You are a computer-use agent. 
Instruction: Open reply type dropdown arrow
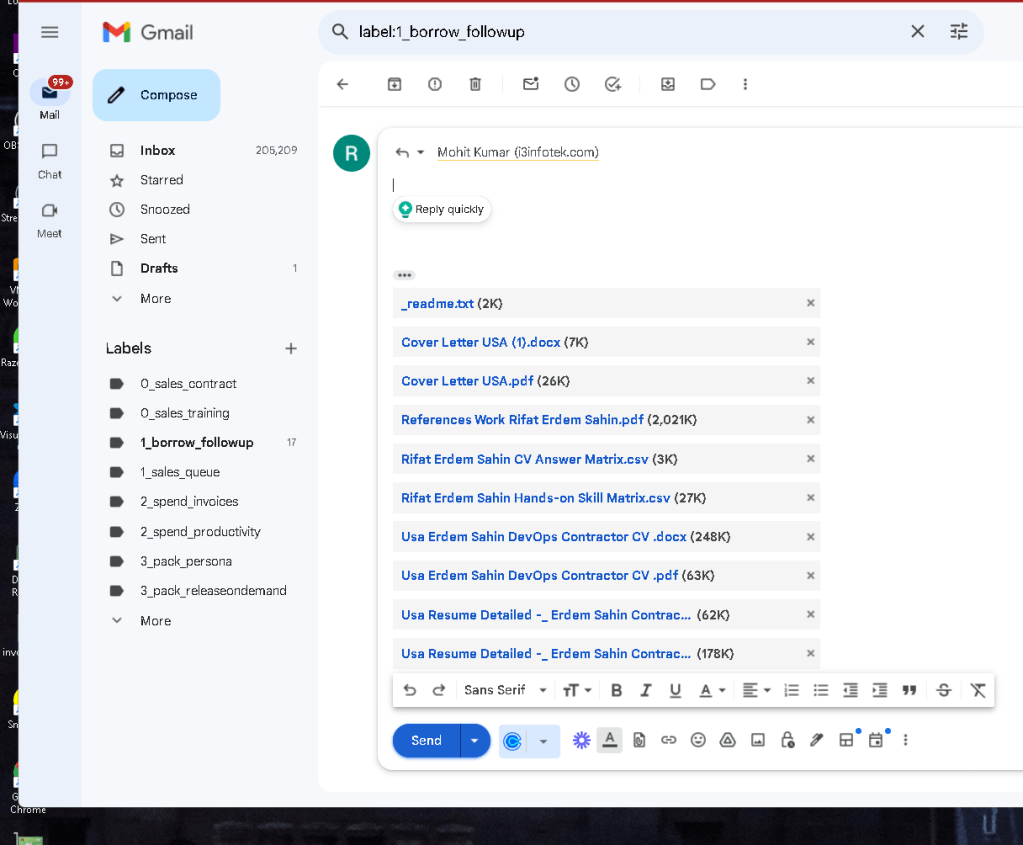421,152
